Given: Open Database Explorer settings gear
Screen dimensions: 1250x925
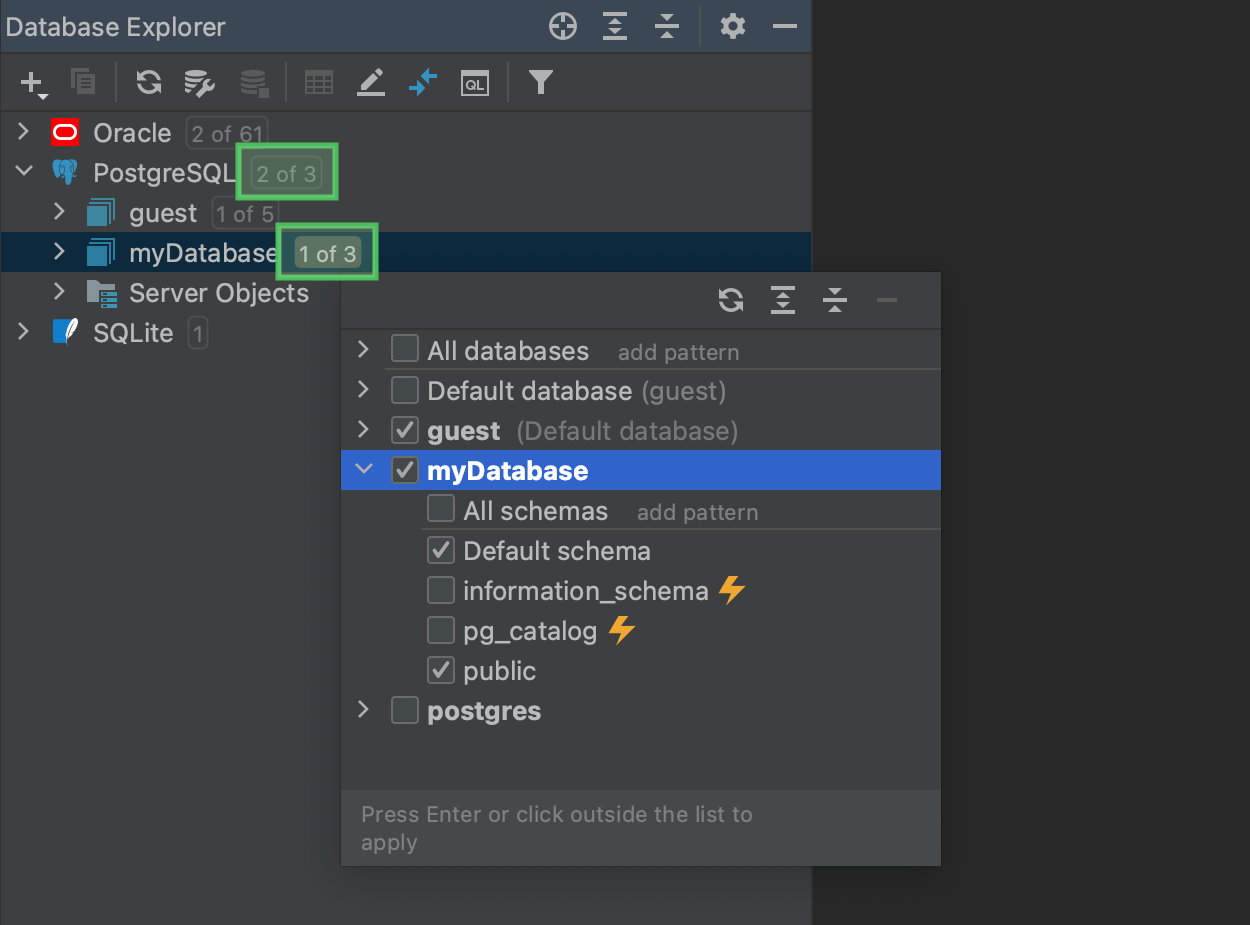Looking at the screenshot, I should 733,26.
